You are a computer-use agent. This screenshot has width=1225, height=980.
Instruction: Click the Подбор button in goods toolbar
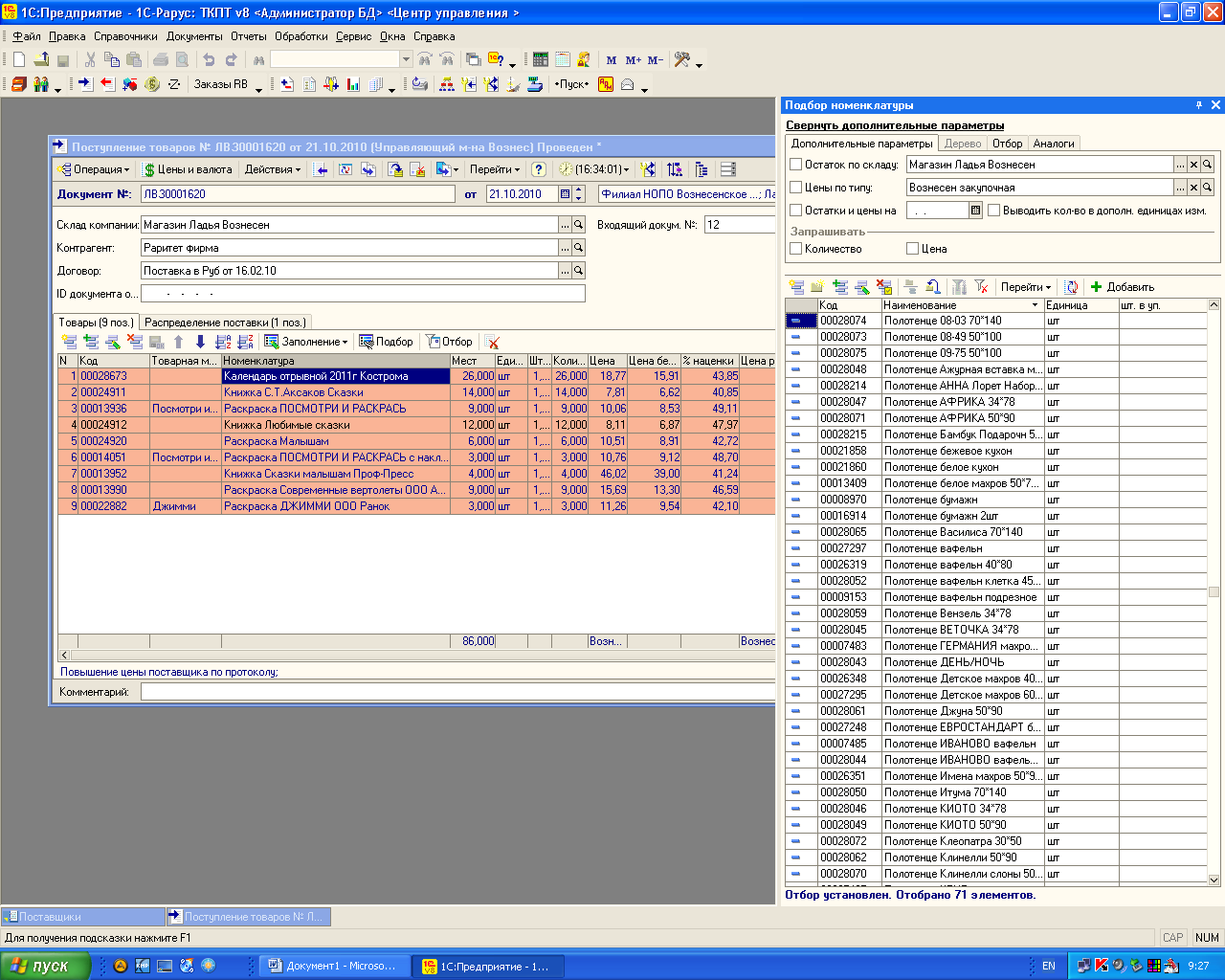386,342
